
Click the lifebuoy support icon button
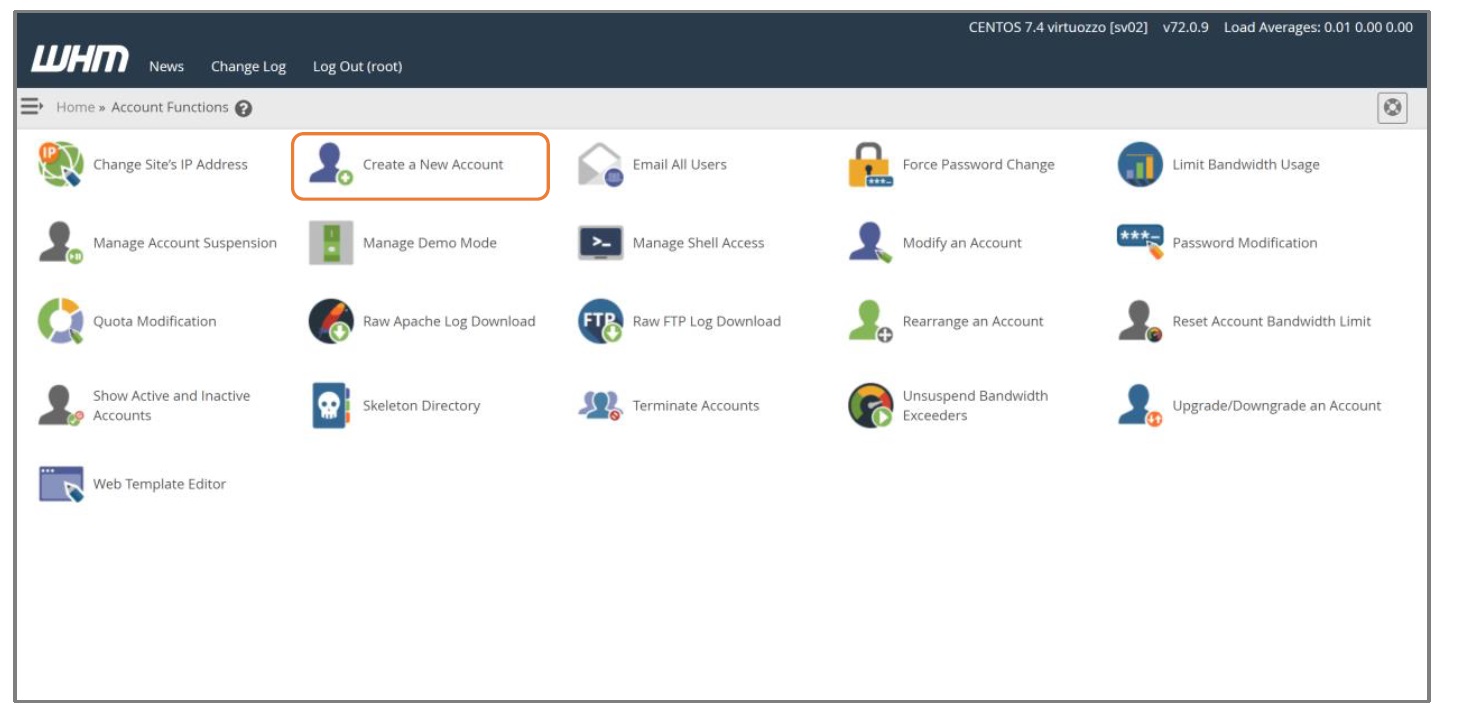[x=1392, y=108]
